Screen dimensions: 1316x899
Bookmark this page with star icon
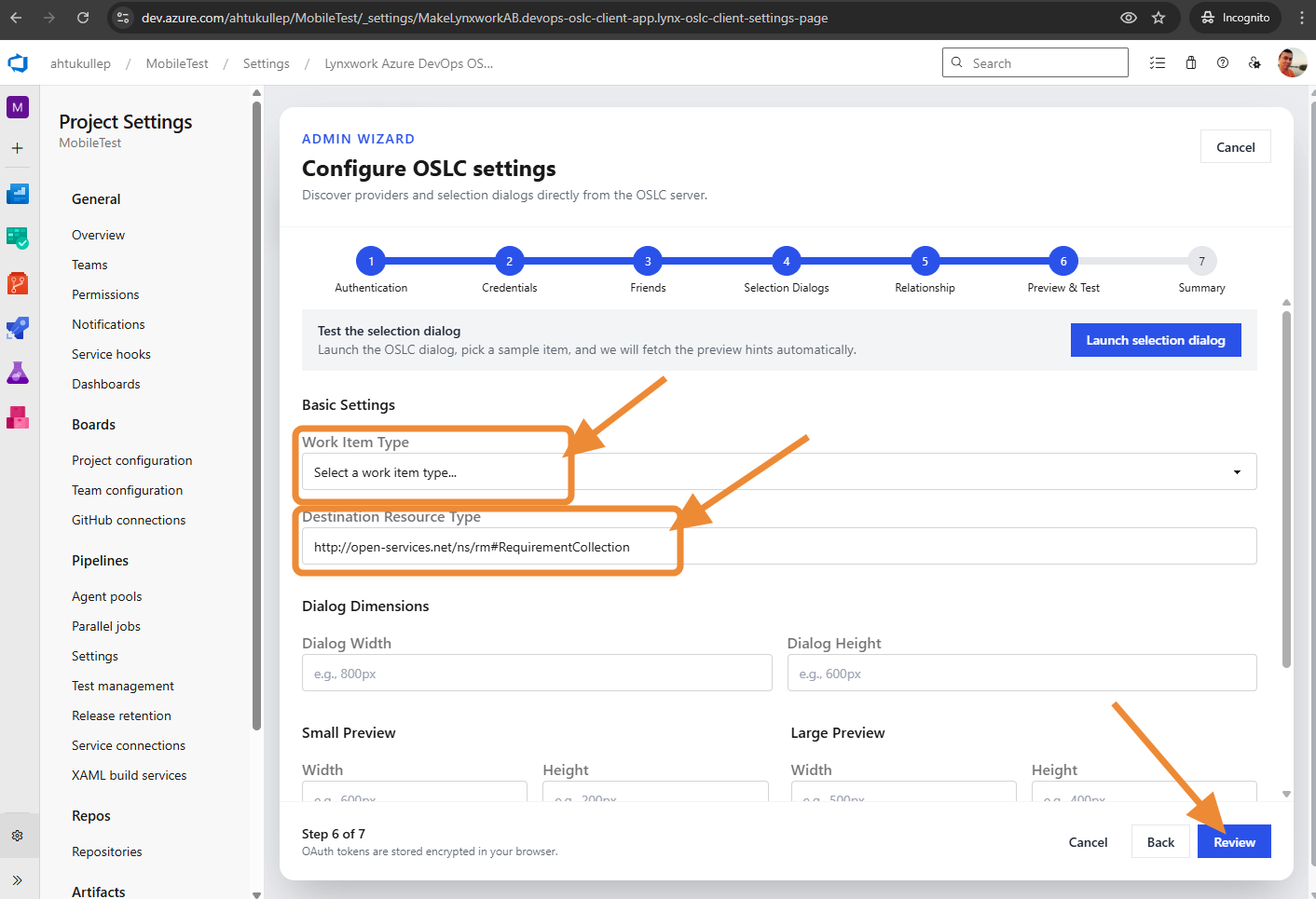tap(1158, 18)
